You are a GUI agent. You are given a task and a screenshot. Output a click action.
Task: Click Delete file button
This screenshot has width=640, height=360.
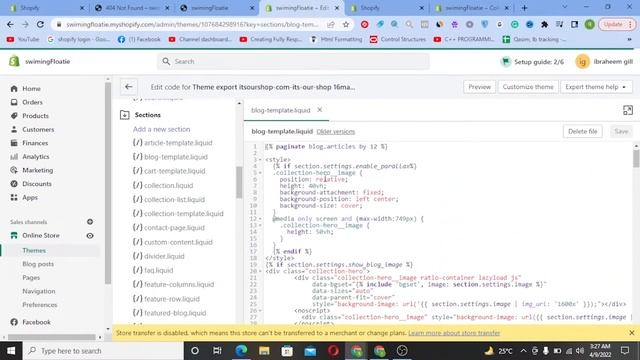582,131
